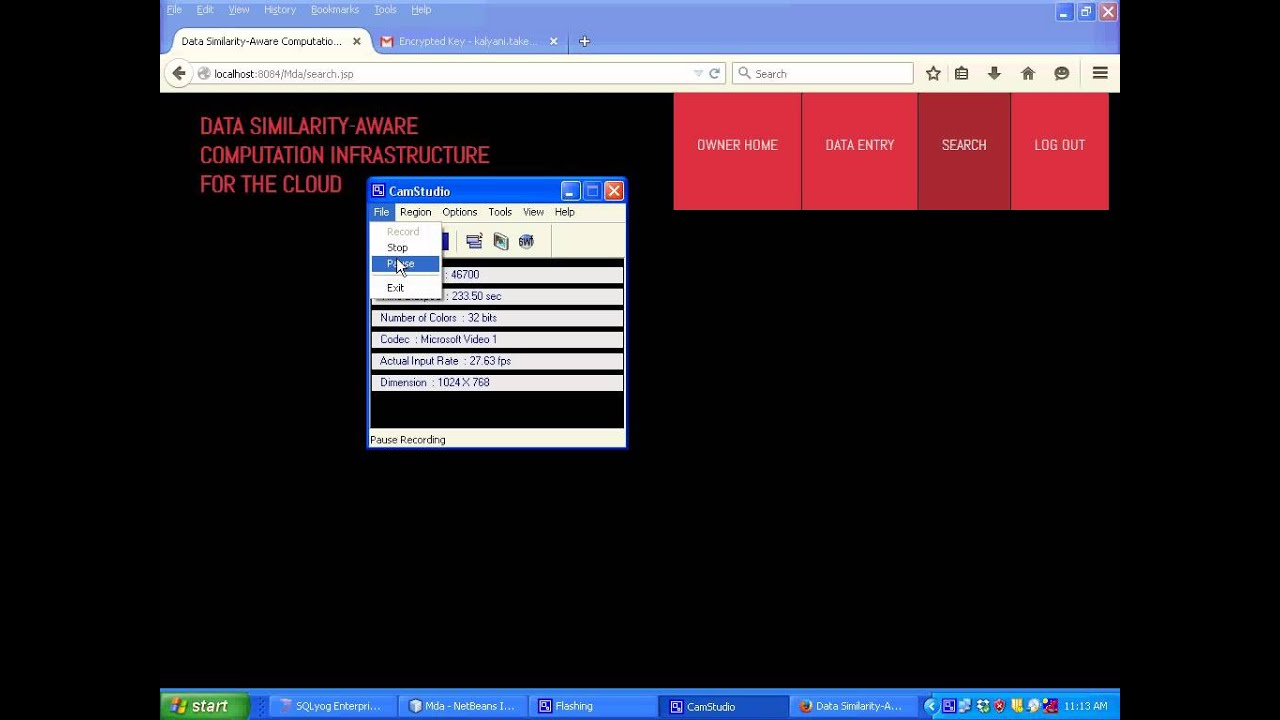Screen dimensions: 1280x720
Task: Click the CamStudio title bar icon
Action: pyautogui.click(x=378, y=191)
